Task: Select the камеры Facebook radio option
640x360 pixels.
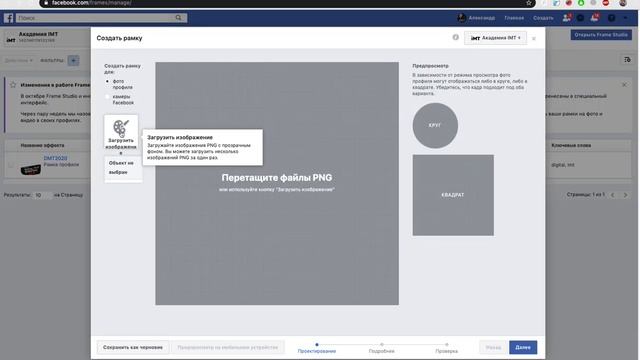Action: (108, 97)
